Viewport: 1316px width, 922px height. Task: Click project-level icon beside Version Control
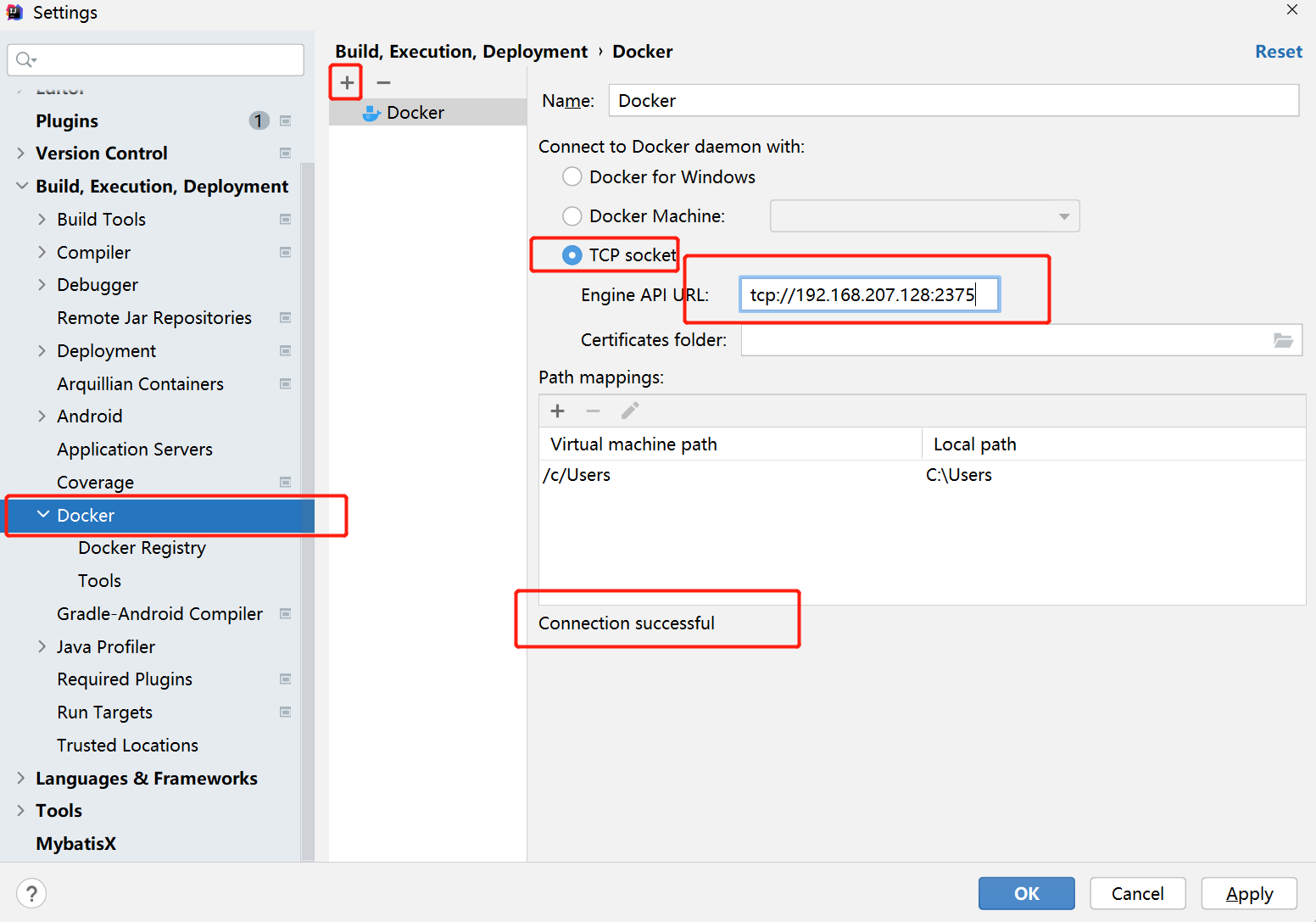click(286, 154)
